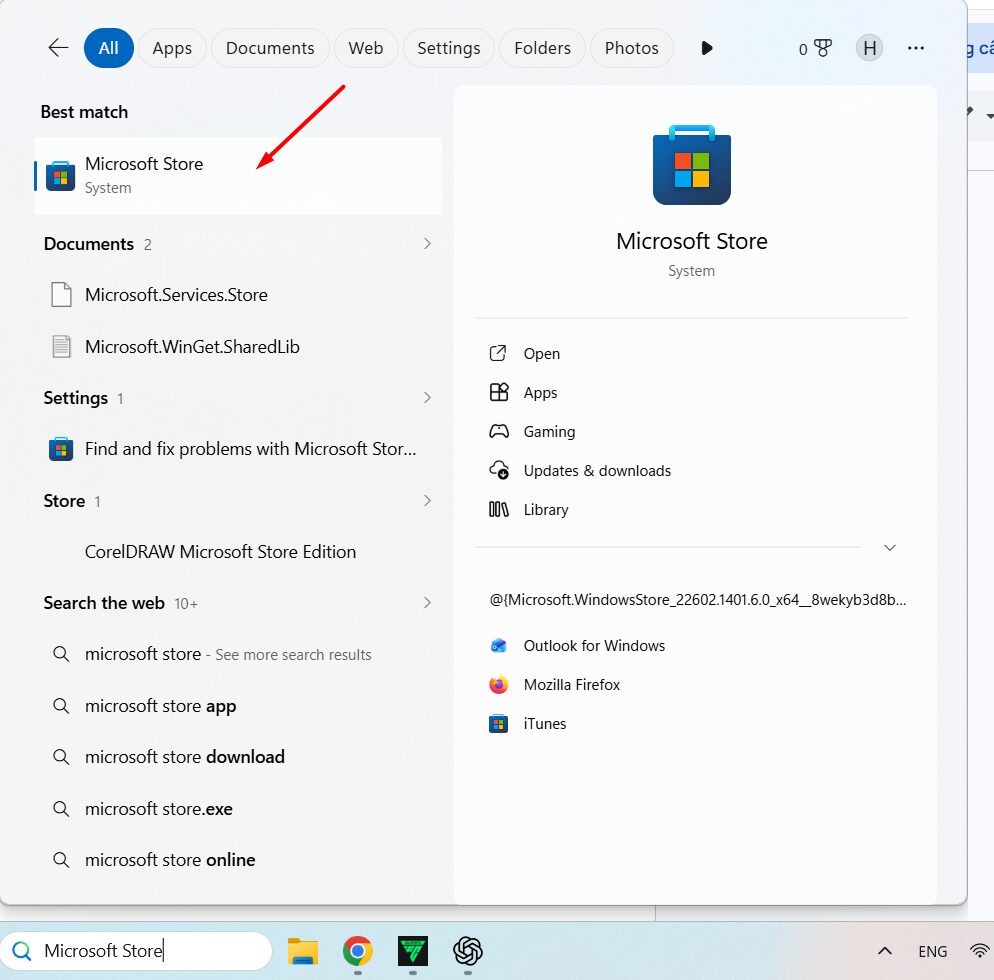Viewport: 994px width, 980px height.
Task: Click the Microsoft.WindowsStore package identifier text
Action: pos(697,600)
